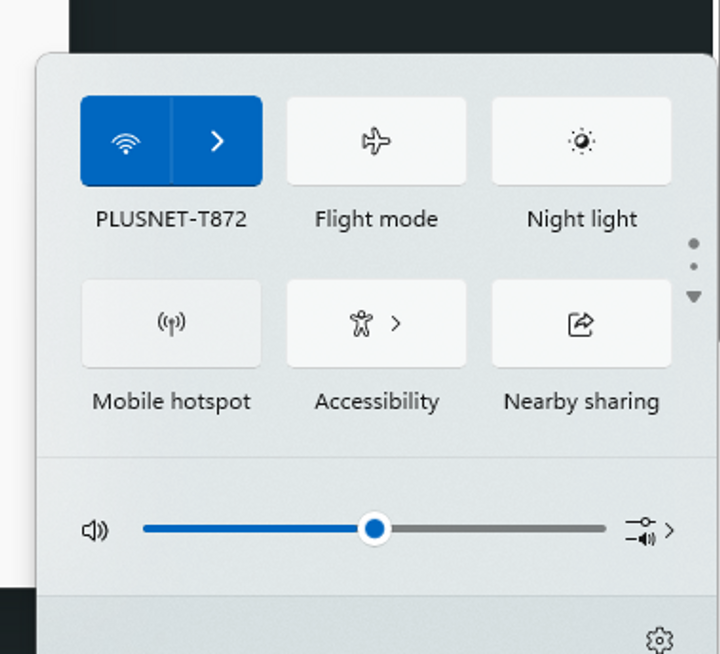The width and height of the screenshot is (720, 654).
Task: Turn on Night light
Action: pyautogui.click(x=582, y=141)
